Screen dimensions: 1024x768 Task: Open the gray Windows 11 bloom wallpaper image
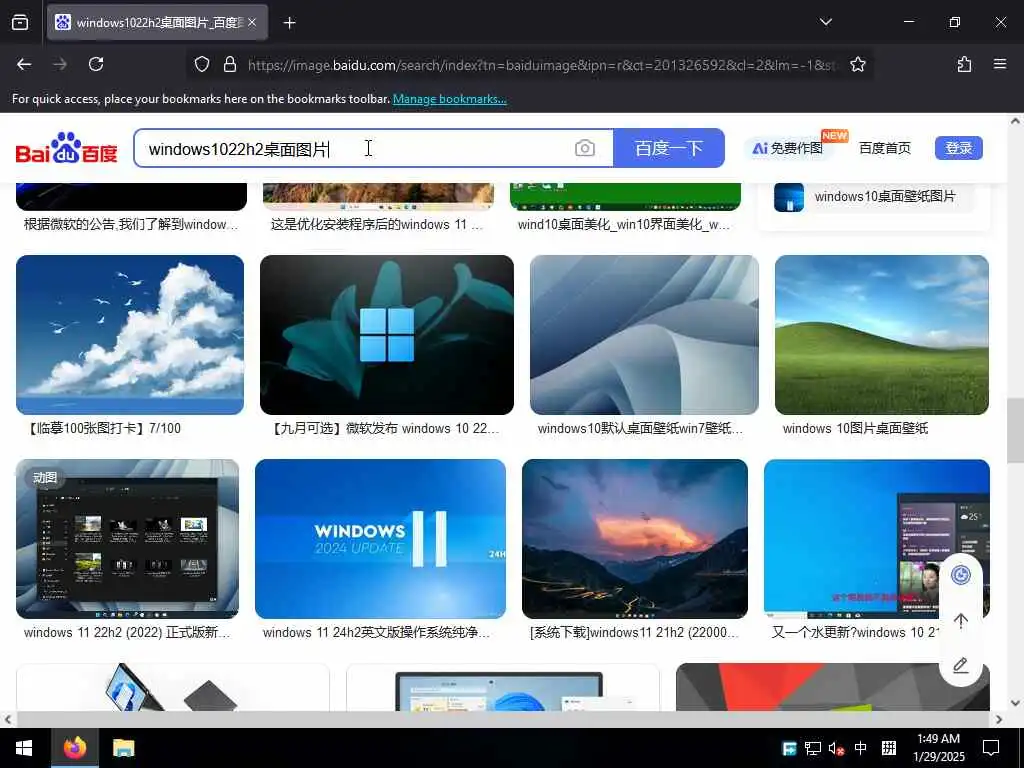[644, 334]
